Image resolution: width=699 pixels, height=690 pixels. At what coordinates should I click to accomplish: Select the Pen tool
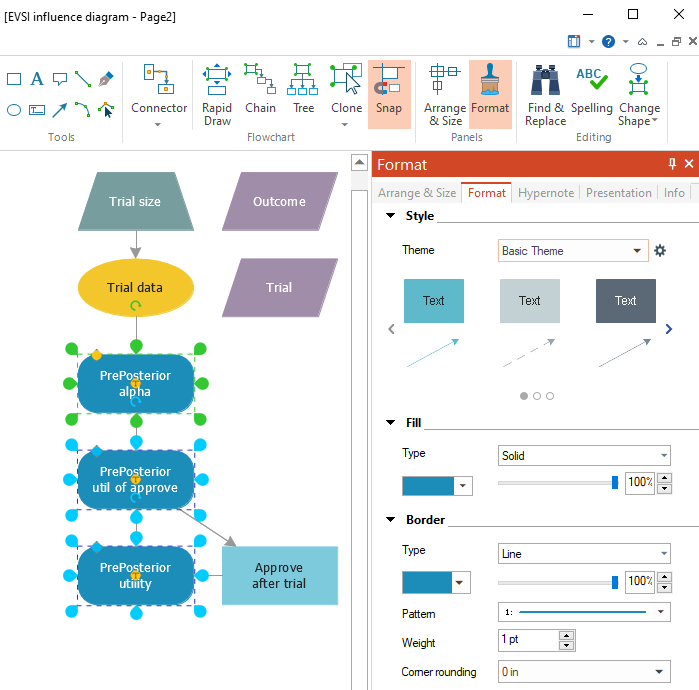pyautogui.click(x=106, y=79)
